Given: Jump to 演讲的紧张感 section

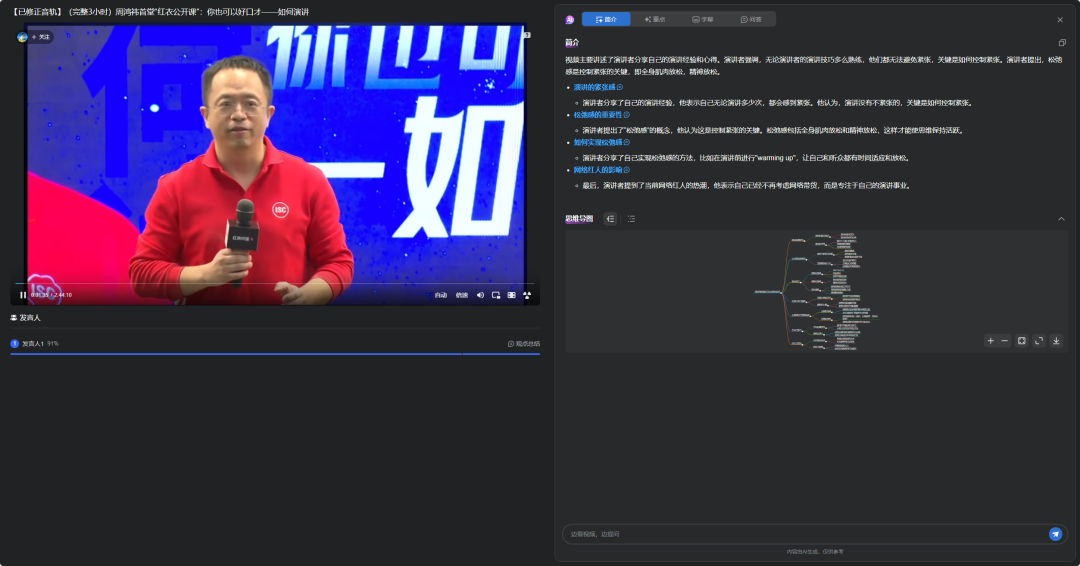Looking at the screenshot, I should pos(598,87).
